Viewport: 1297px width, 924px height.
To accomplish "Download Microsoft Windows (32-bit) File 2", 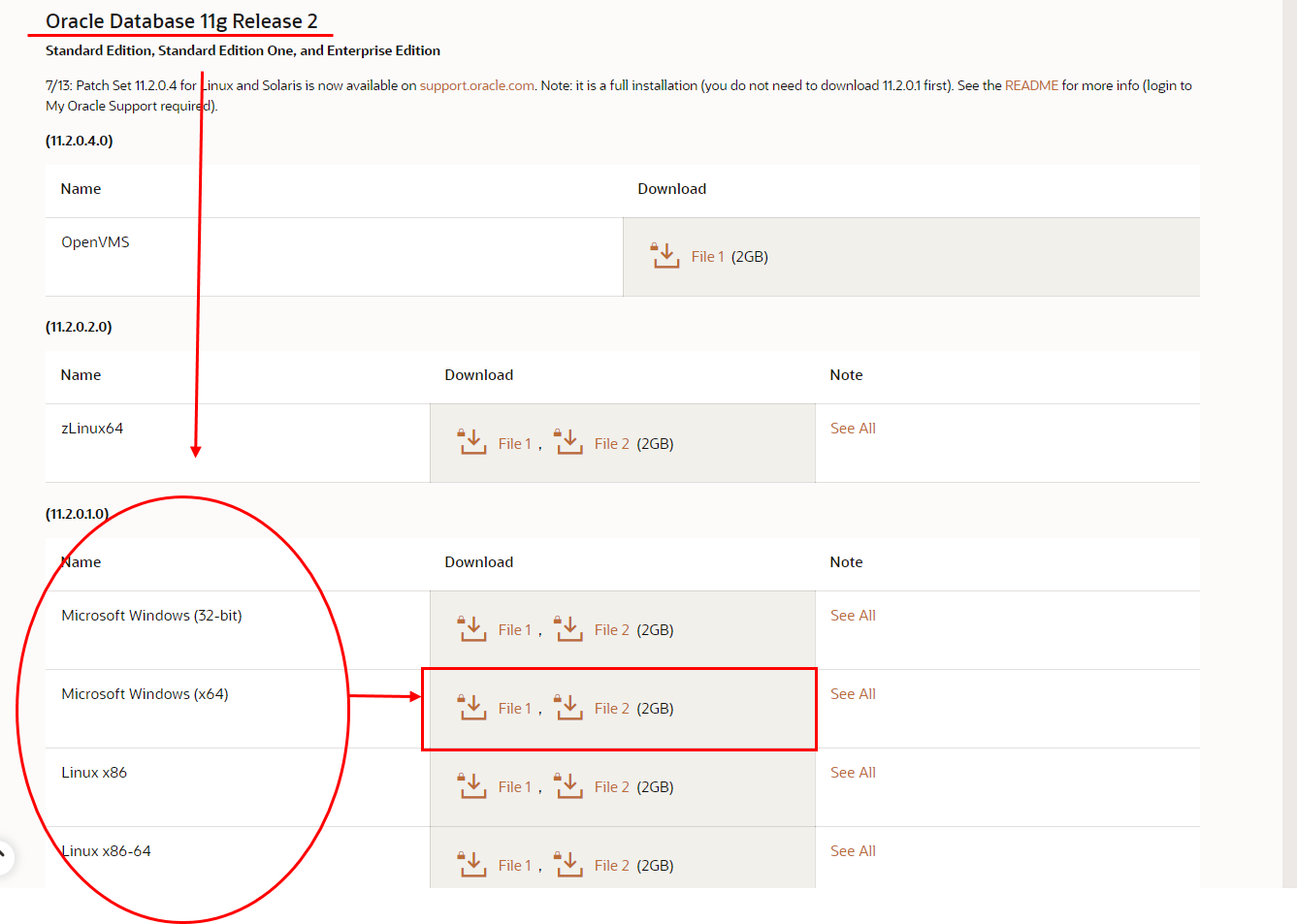I will click(611, 630).
